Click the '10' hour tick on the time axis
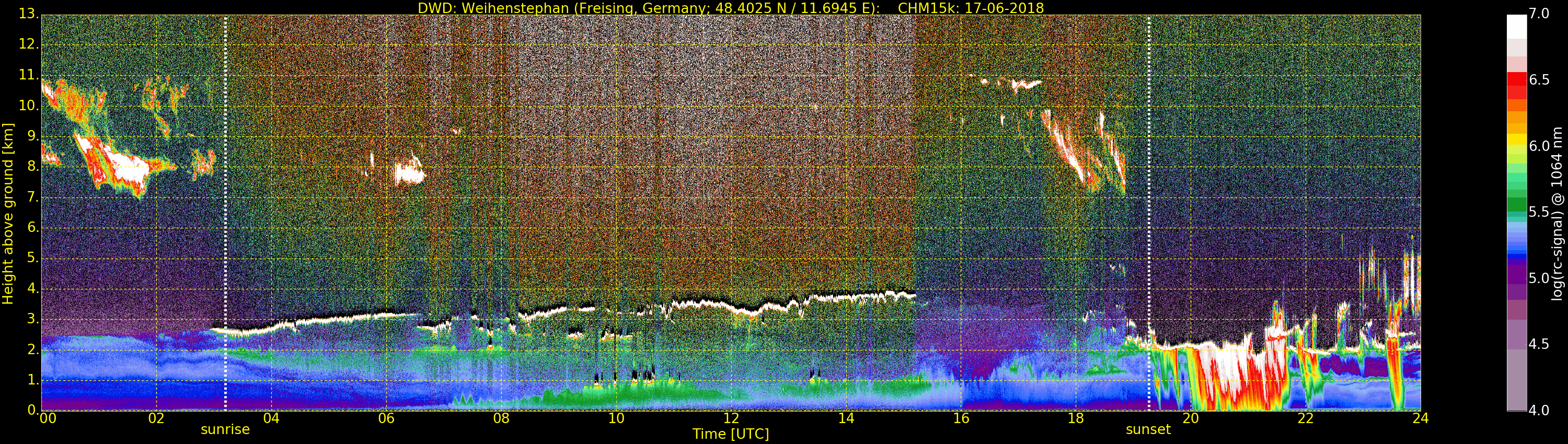 point(616,418)
